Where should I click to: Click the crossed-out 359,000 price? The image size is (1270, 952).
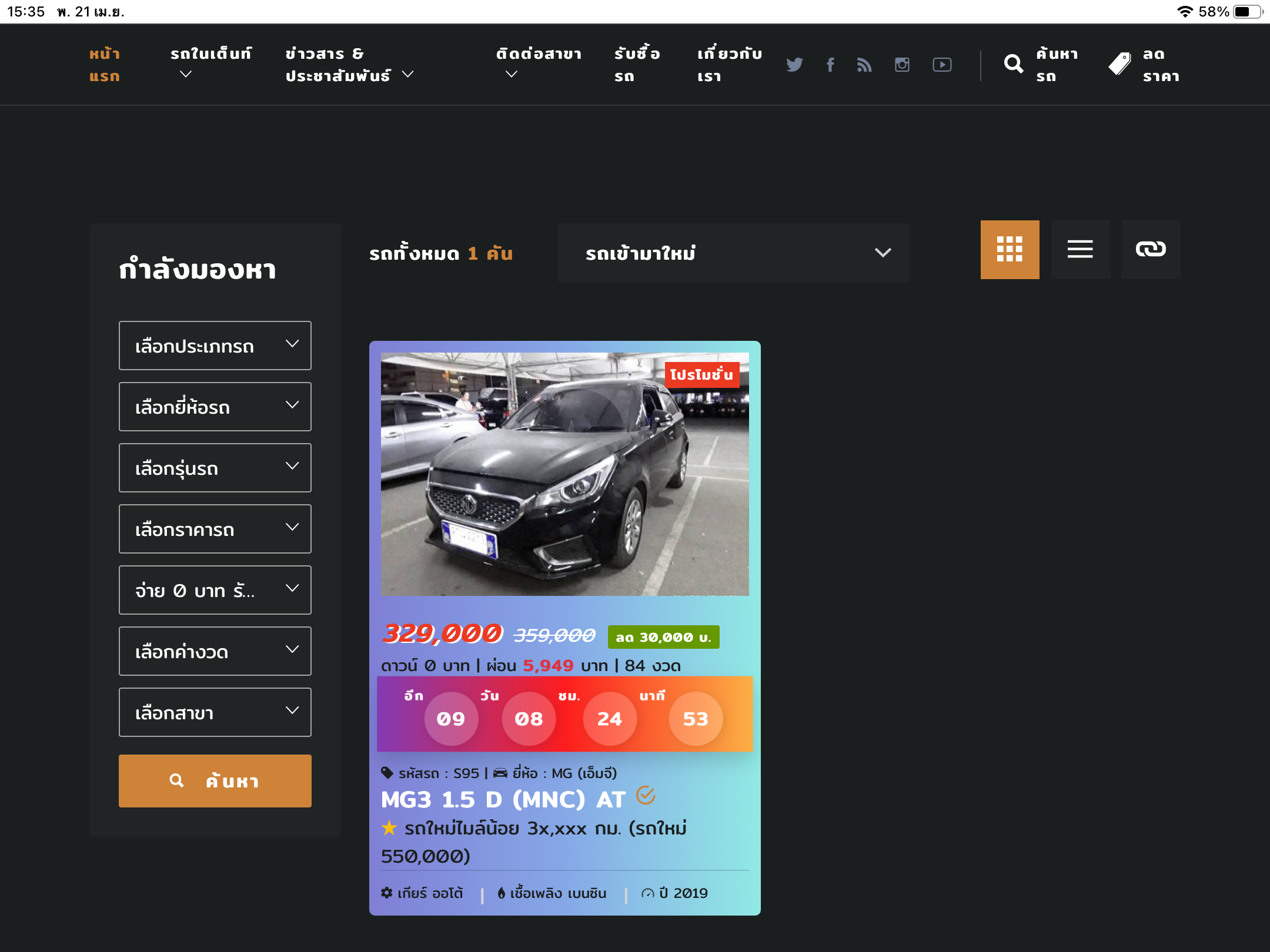tap(554, 635)
